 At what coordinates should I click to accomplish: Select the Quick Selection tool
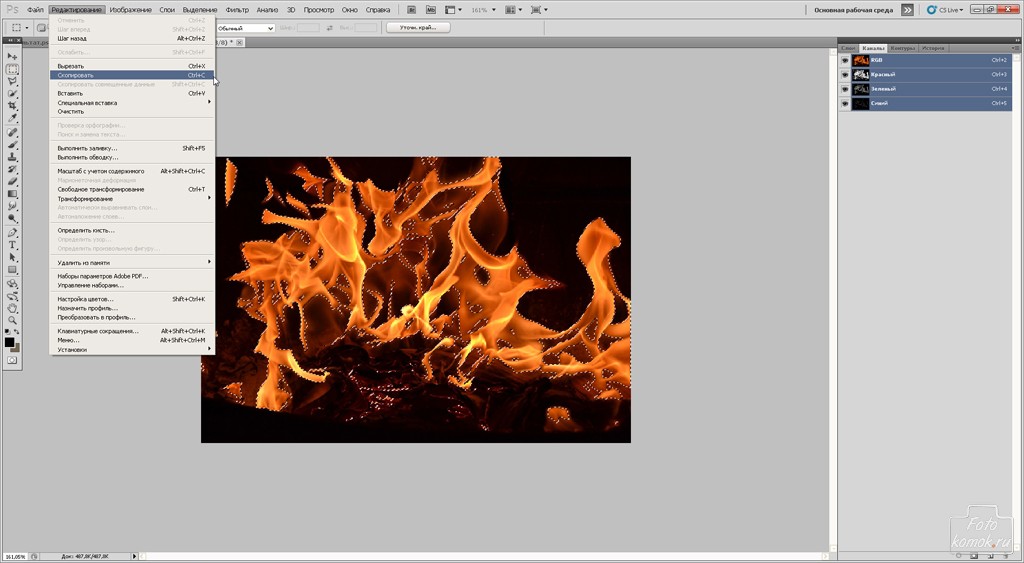coord(12,94)
